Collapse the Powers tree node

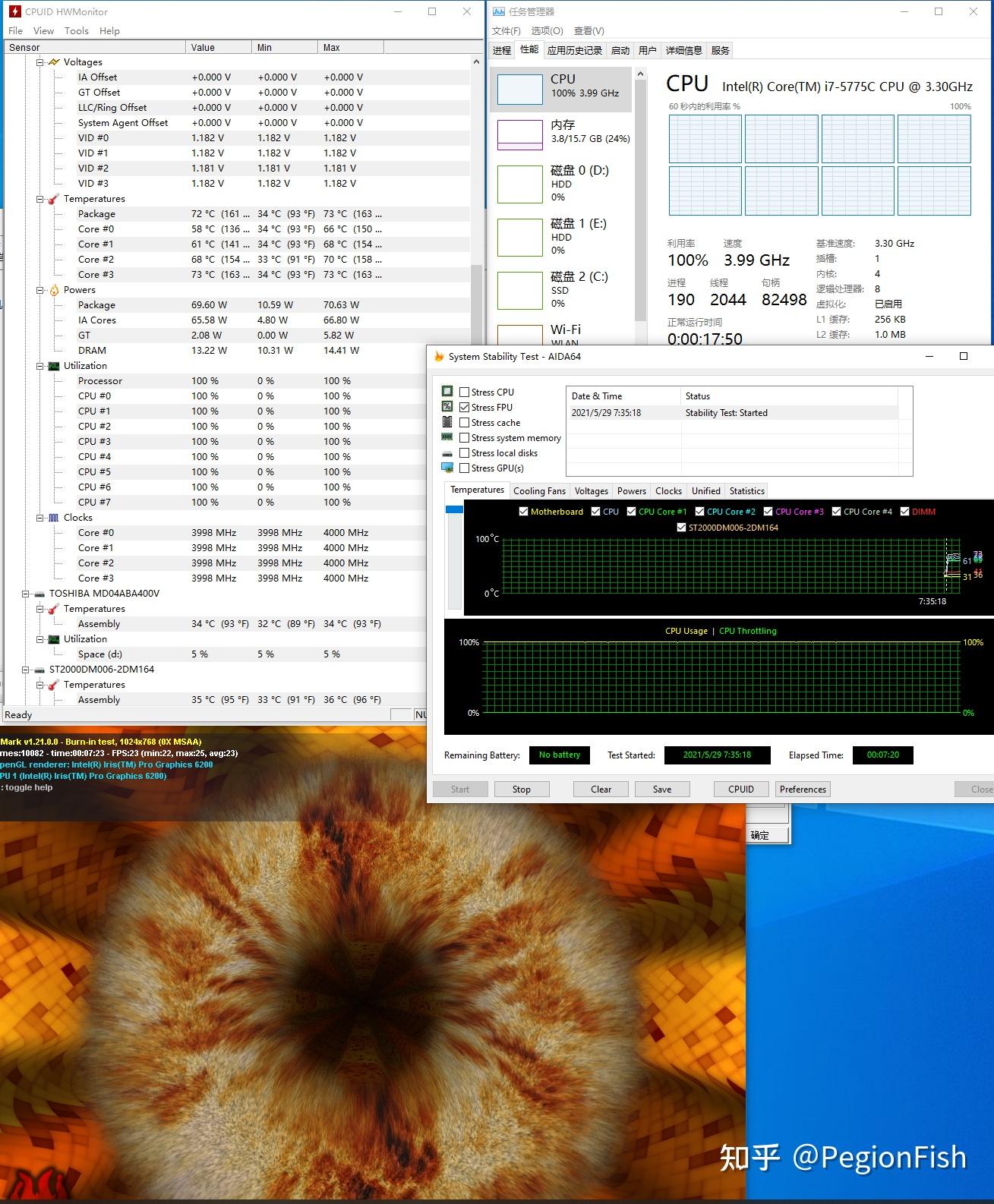(40, 290)
